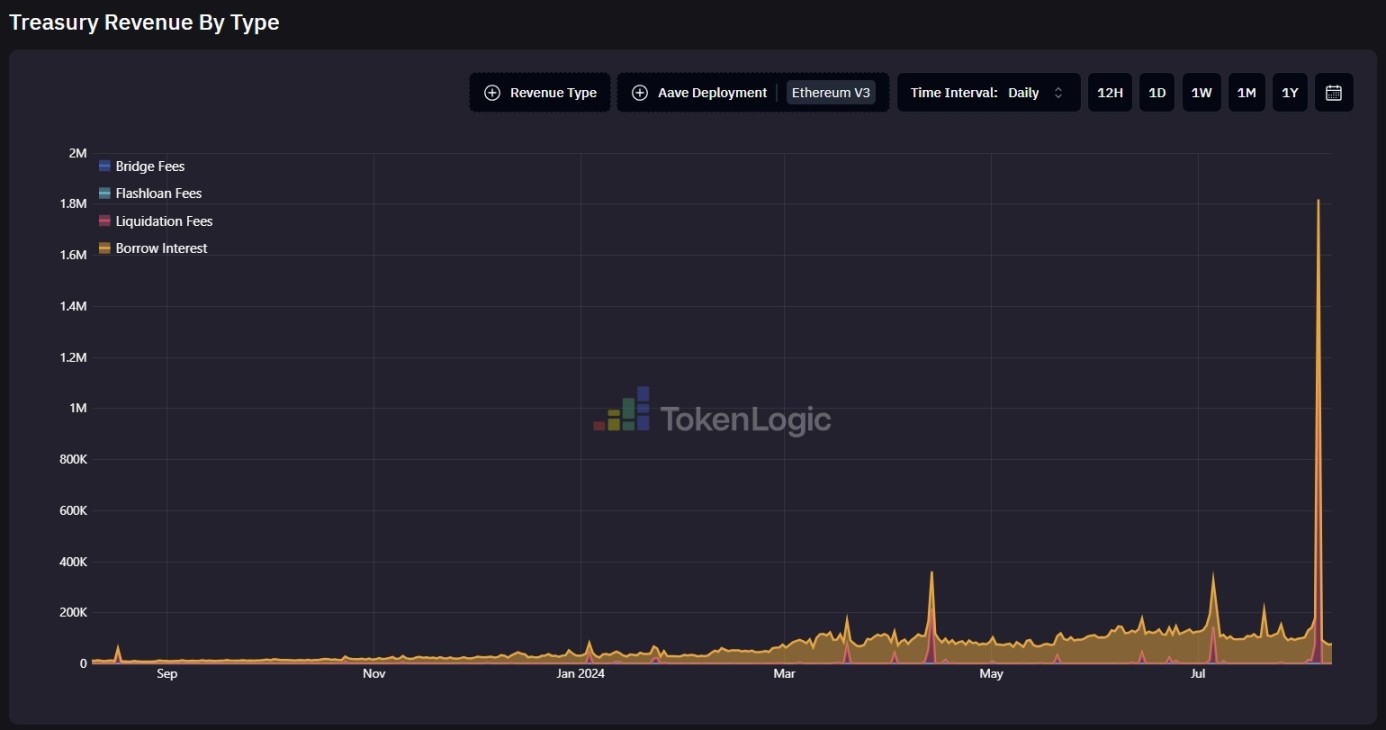
Task: Click the May x-axis label
Action: (991, 674)
